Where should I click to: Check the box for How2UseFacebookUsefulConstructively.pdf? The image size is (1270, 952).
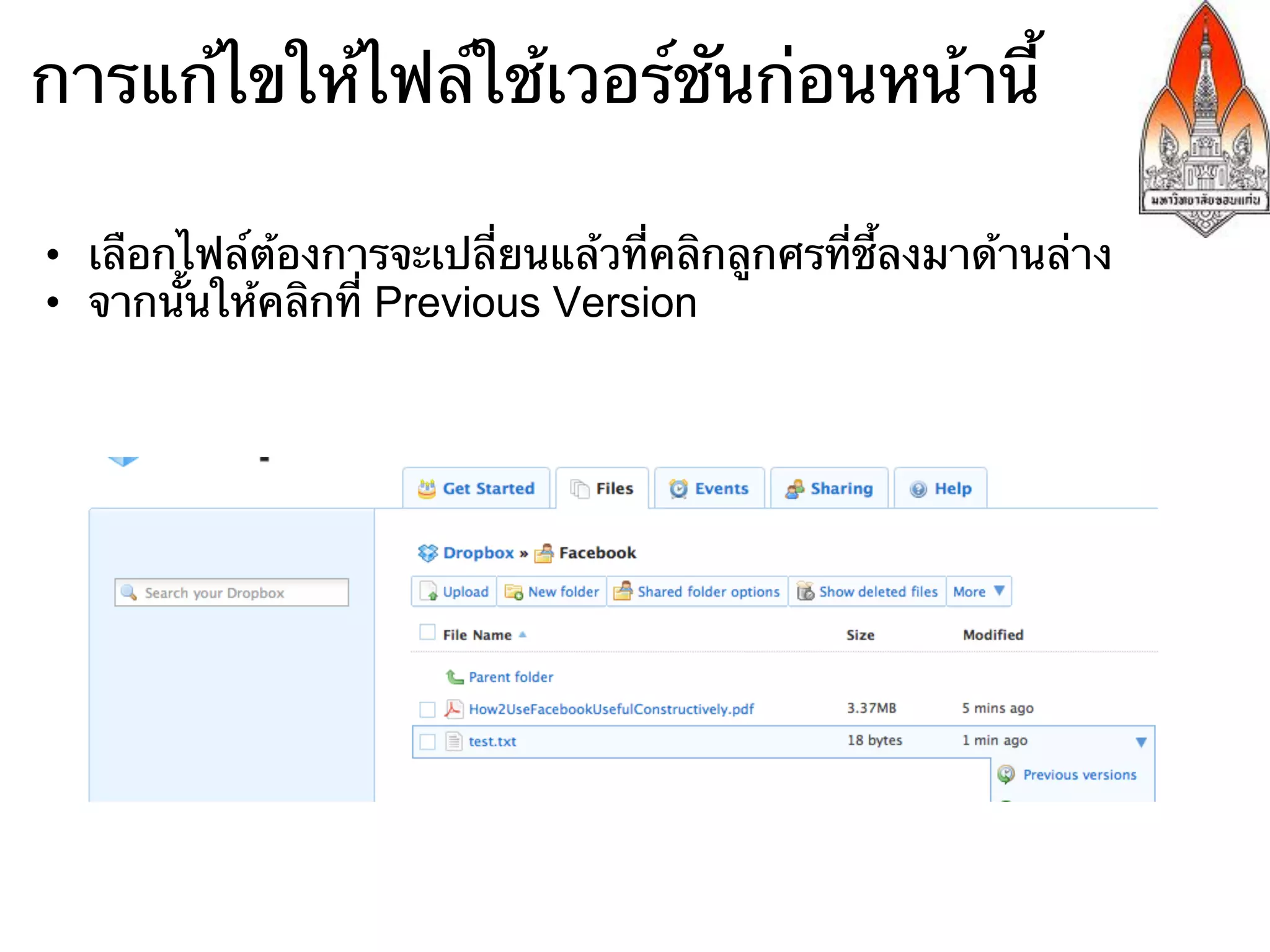[427, 710]
